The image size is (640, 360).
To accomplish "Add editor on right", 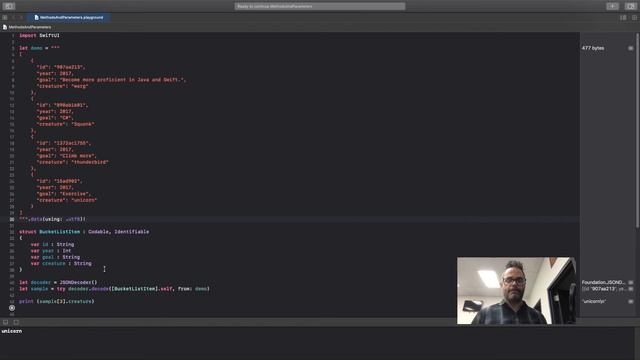I will click(634, 18).
